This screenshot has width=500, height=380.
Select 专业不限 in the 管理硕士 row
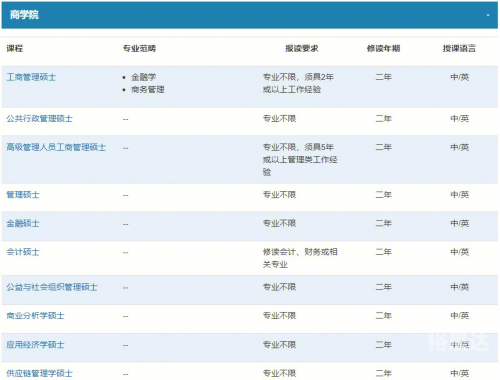pos(279,195)
